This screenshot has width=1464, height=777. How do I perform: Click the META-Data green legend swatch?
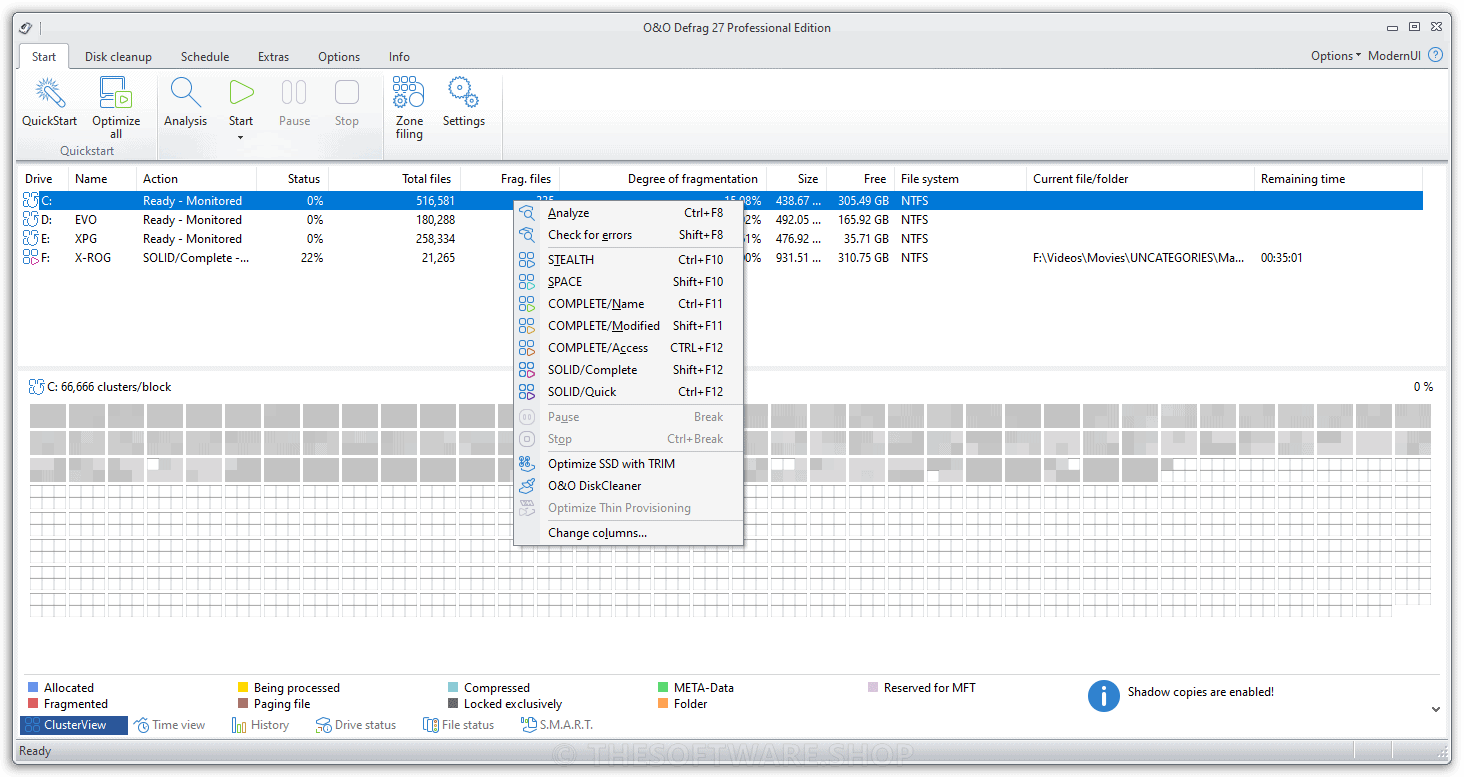coord(663,688)
